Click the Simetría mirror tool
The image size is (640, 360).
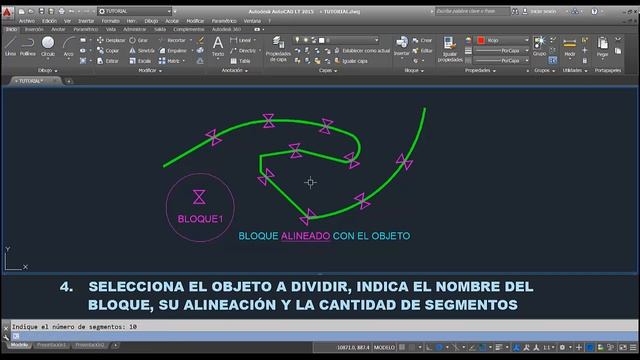click(142, 51)
